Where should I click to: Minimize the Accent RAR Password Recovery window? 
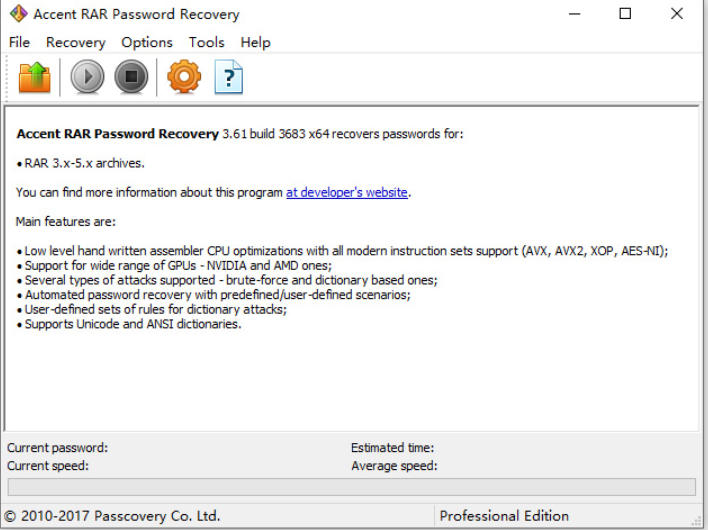coord(575,14)
